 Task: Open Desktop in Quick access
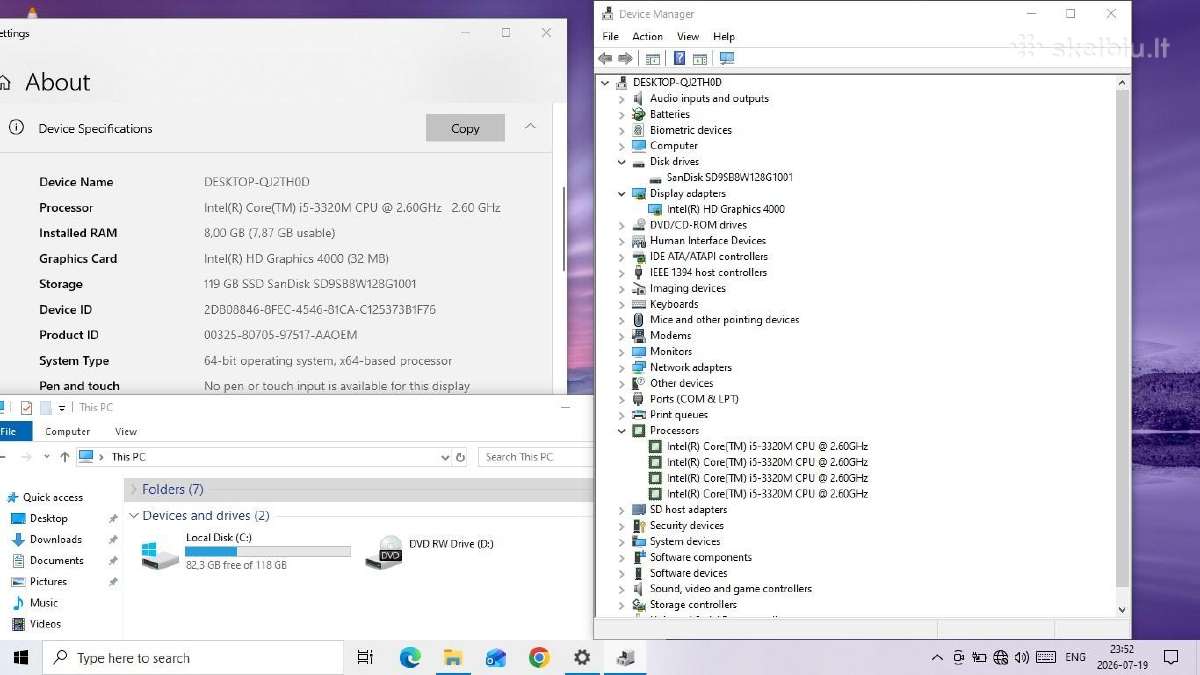tap(49, 518)
